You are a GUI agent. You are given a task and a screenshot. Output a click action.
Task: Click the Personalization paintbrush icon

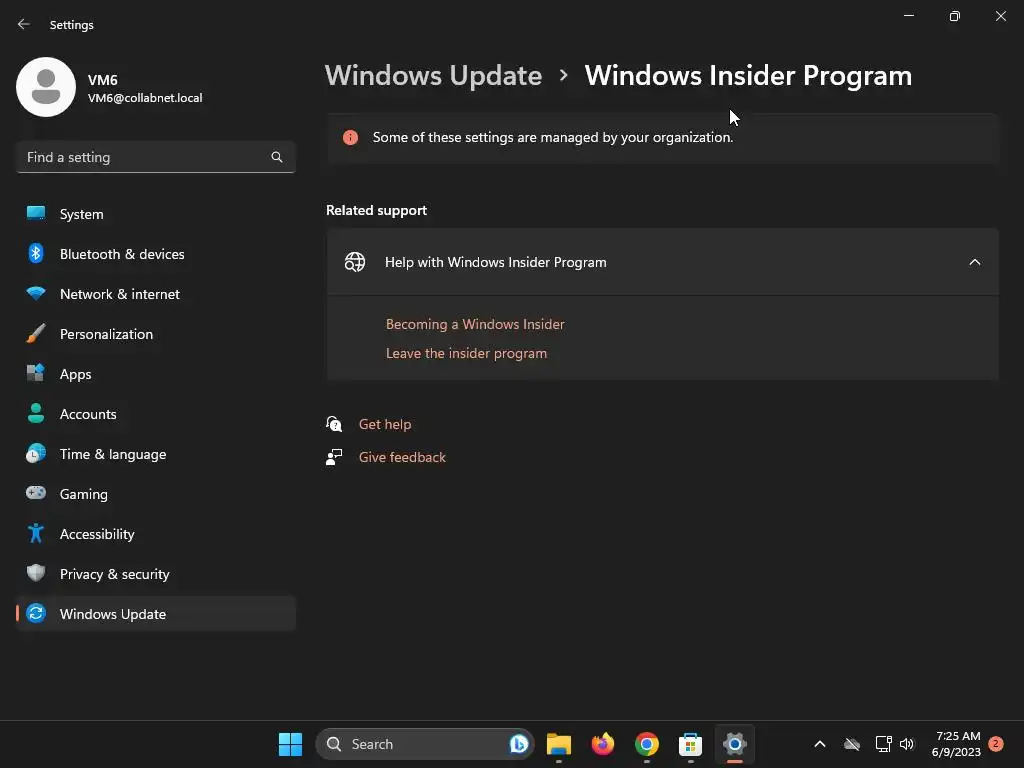click(x=36, y=334)
